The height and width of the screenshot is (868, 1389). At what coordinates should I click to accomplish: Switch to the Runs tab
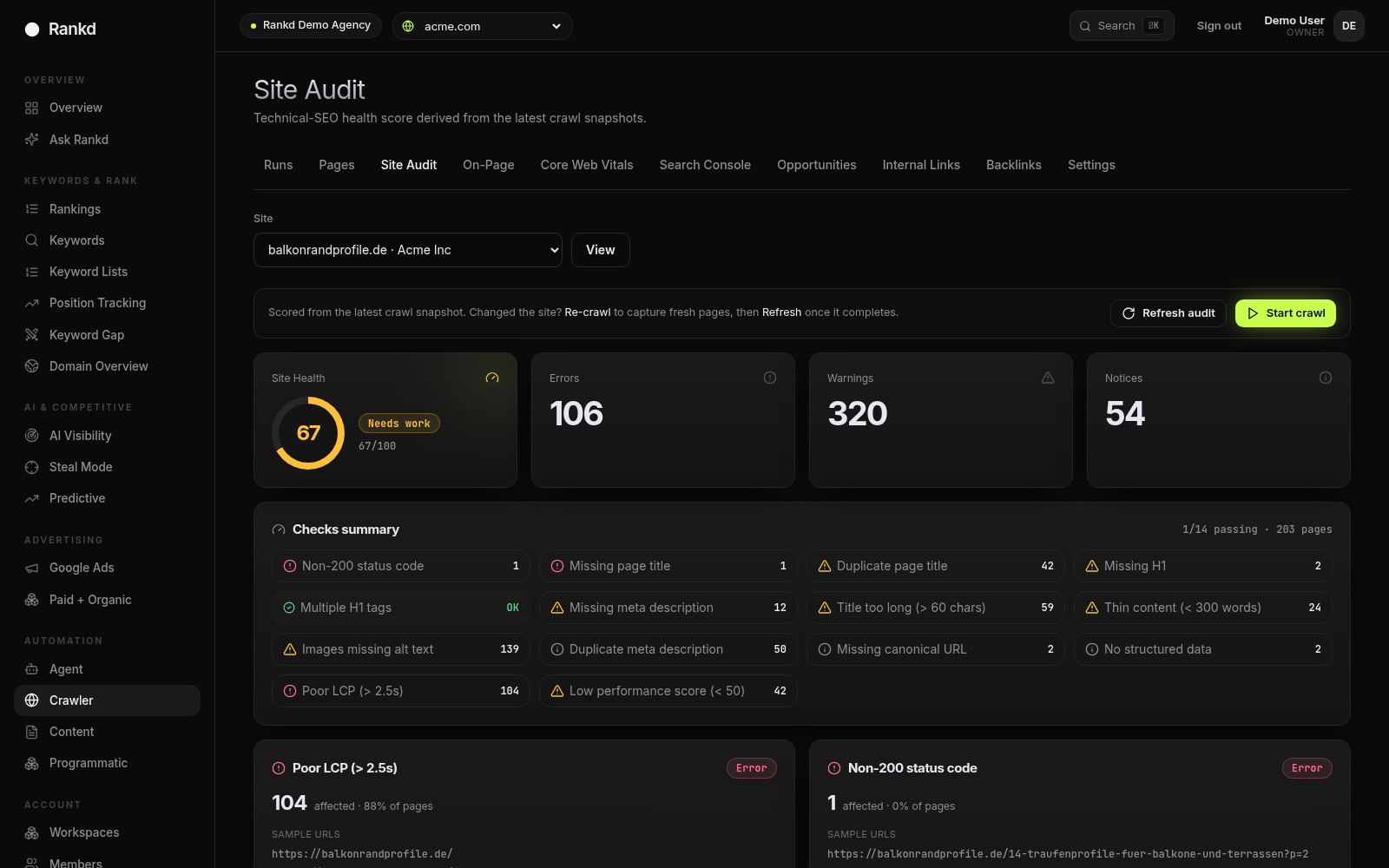pyautogui.click(x=279, y=165)
